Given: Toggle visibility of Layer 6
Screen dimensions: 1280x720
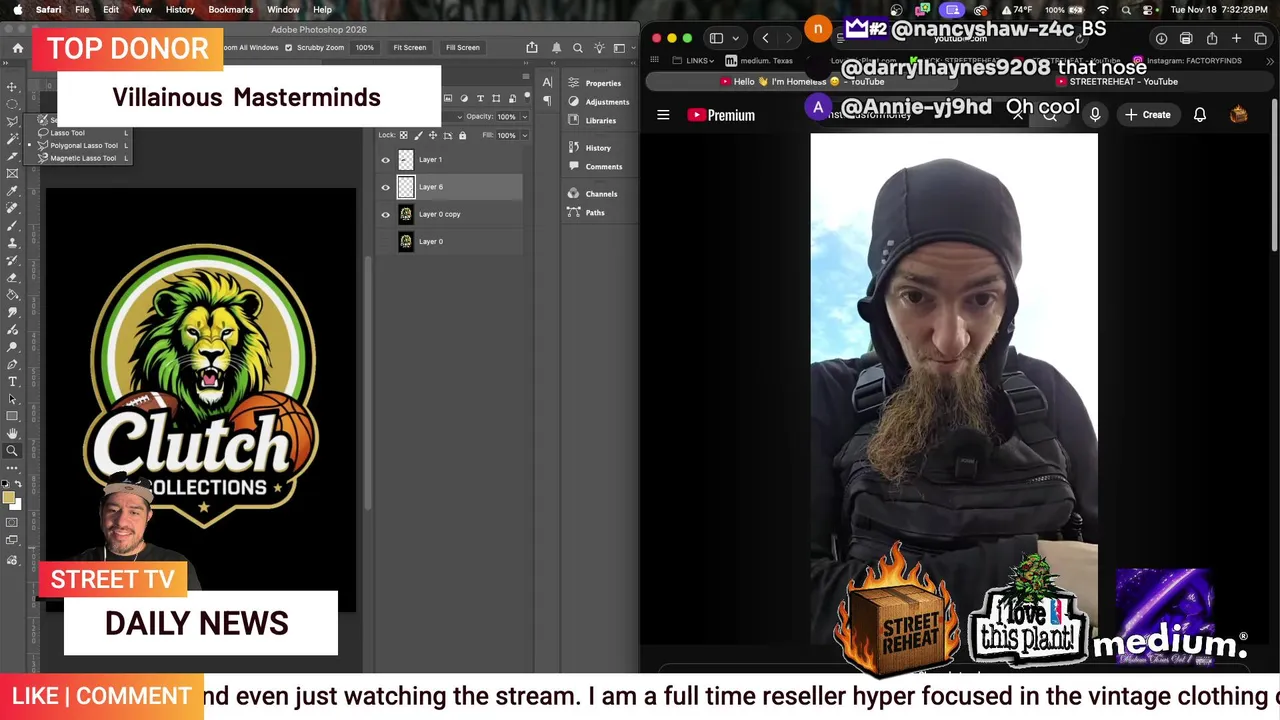Looking at the screenshot, I should pos(386,187).
